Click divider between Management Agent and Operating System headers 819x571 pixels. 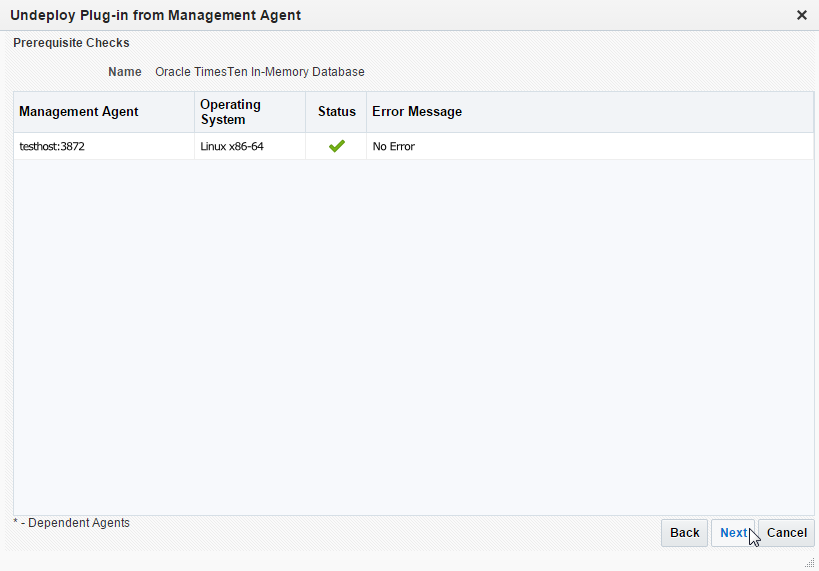(x=194, y=112)
